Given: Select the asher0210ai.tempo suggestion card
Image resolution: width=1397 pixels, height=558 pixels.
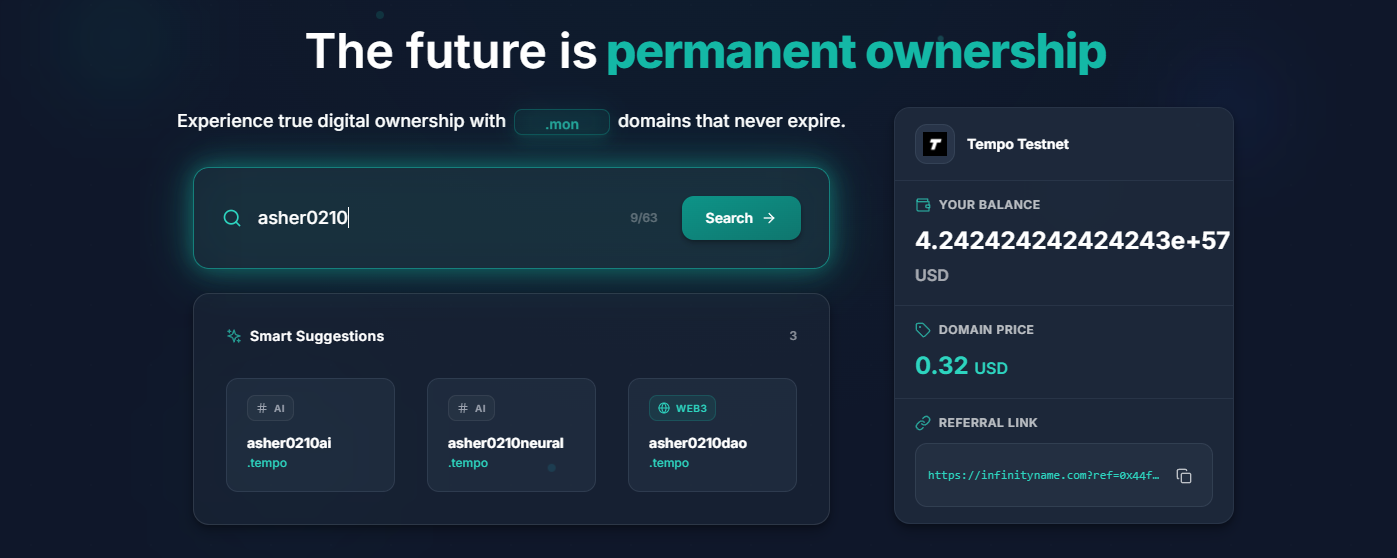Looking at the screenshot, I should click(310, 435).
